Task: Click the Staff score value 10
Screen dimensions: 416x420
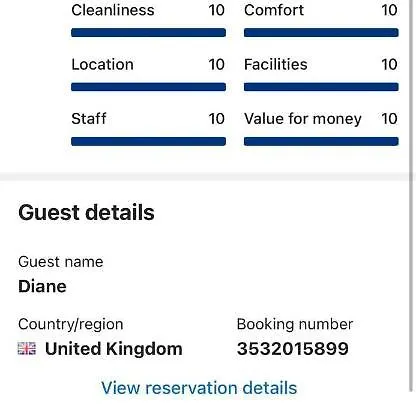Action: (217, 119)
